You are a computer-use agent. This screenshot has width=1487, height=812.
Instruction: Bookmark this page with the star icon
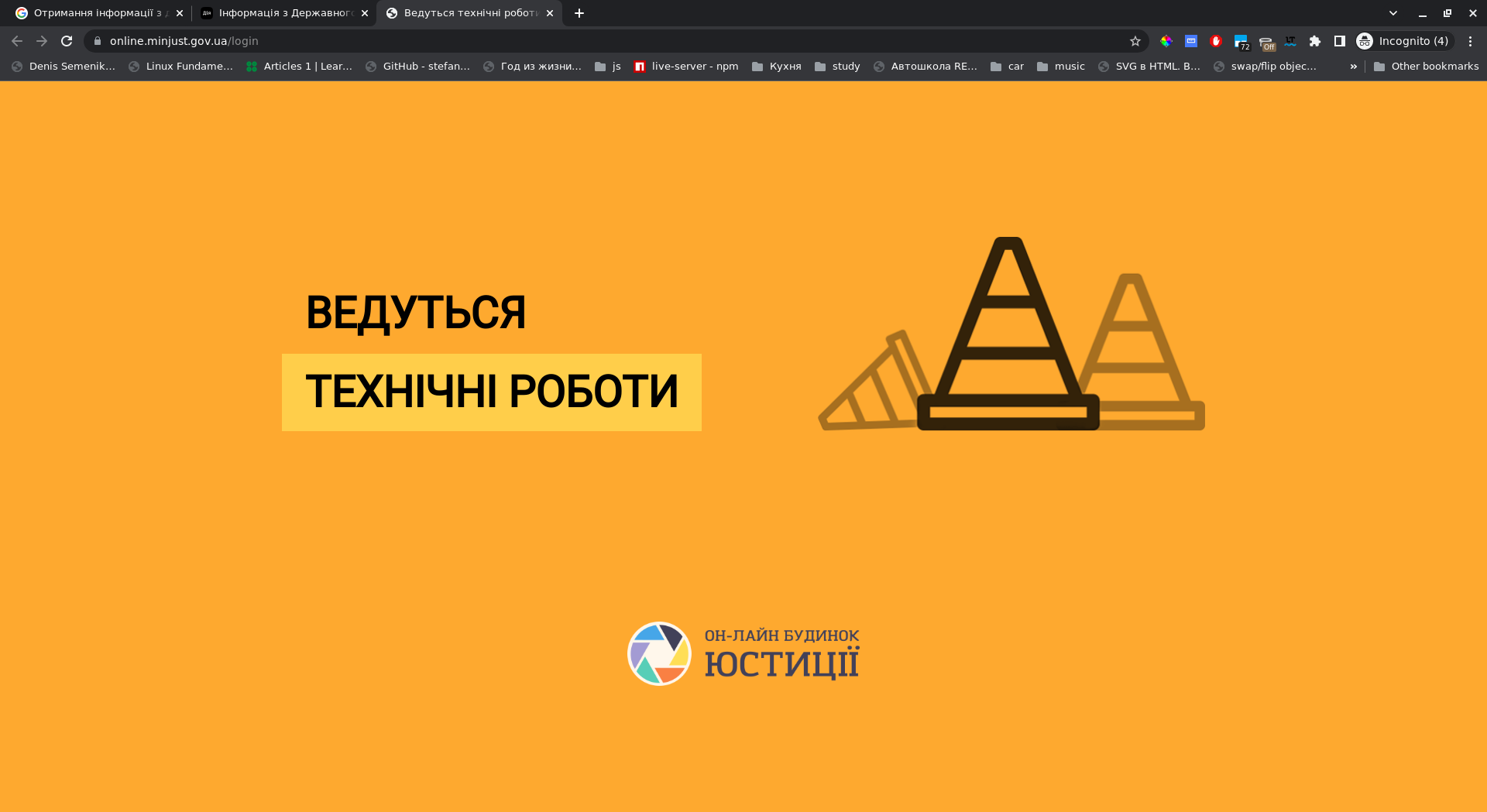1135,41
